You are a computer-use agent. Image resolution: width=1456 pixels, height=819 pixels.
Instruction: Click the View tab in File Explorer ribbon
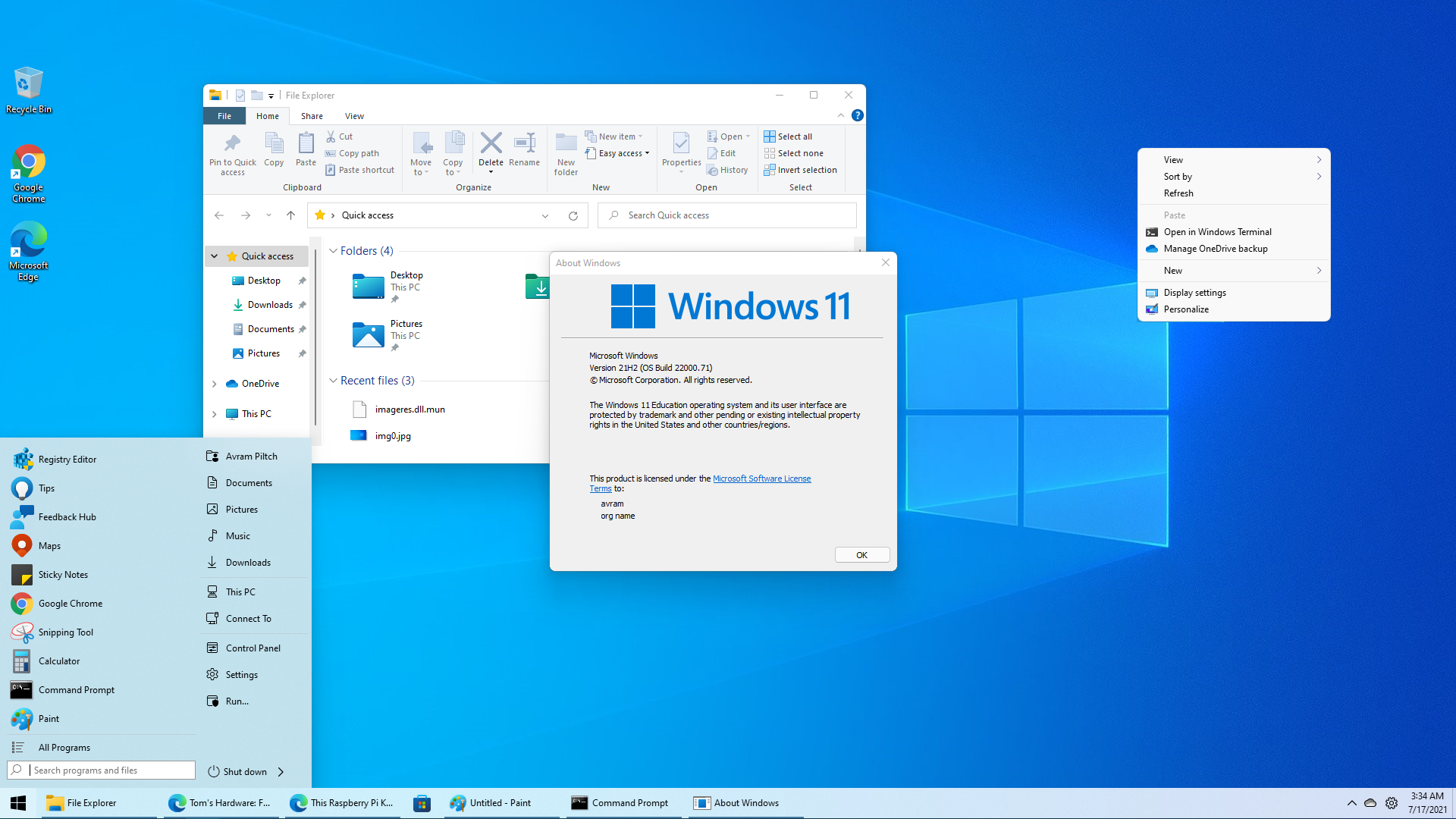(354, 115)
